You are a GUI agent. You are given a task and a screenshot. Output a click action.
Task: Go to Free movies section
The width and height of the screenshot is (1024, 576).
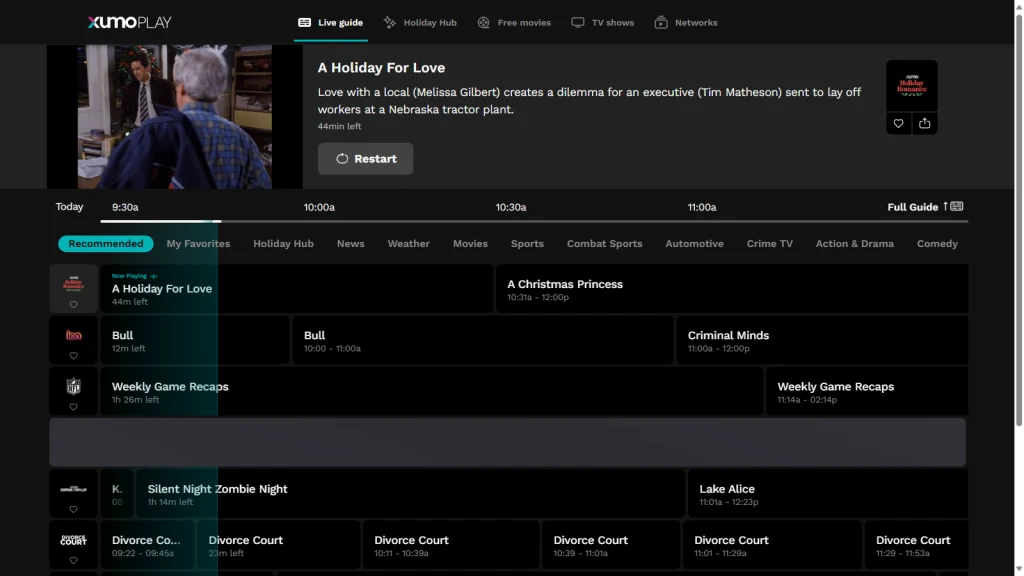(x=514, y=22)
